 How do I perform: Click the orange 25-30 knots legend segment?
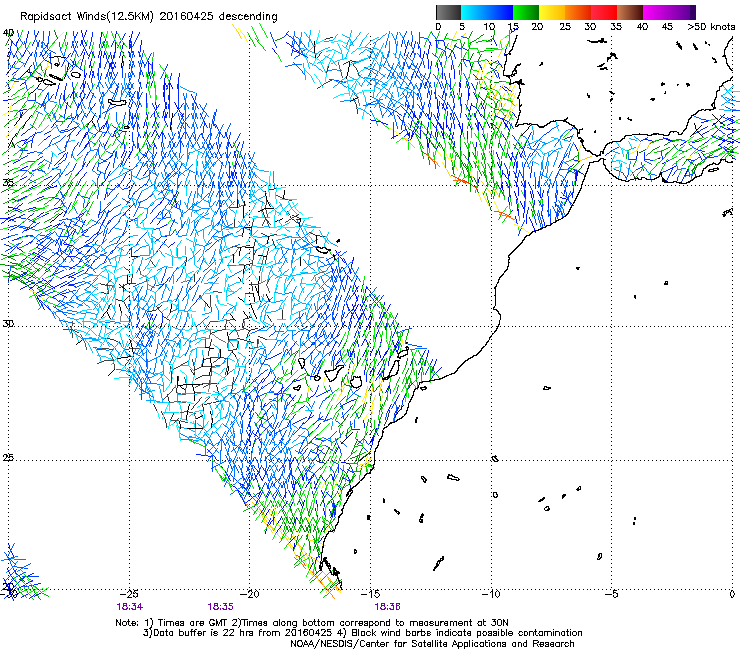coord(578,12)
